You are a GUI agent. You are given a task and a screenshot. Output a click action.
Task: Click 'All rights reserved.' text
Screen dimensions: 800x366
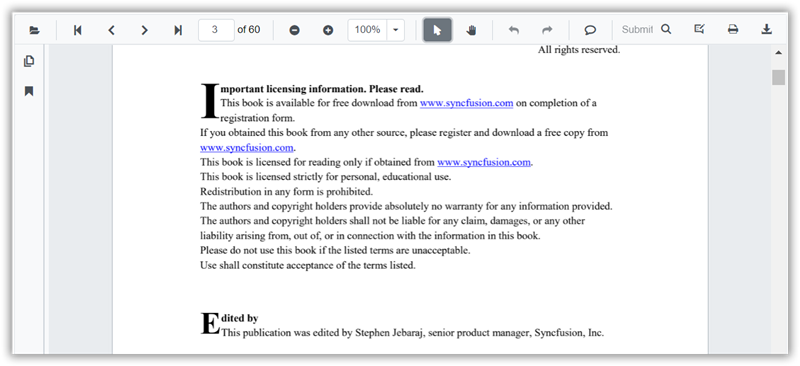point(579,50)
